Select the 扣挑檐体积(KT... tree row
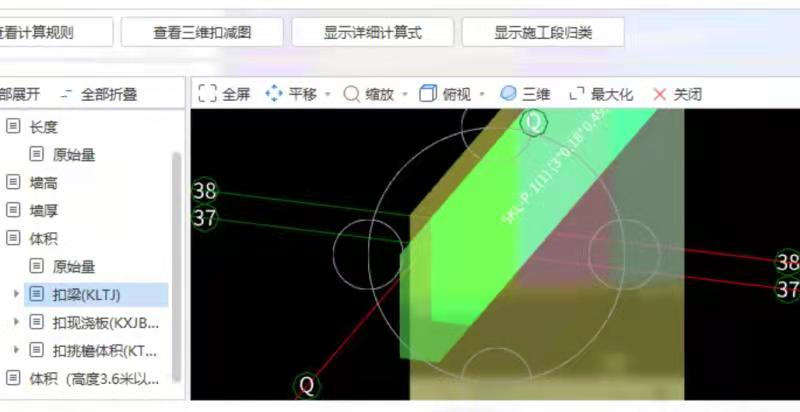This screenshot has height=412, width=800. click(96, 351)
